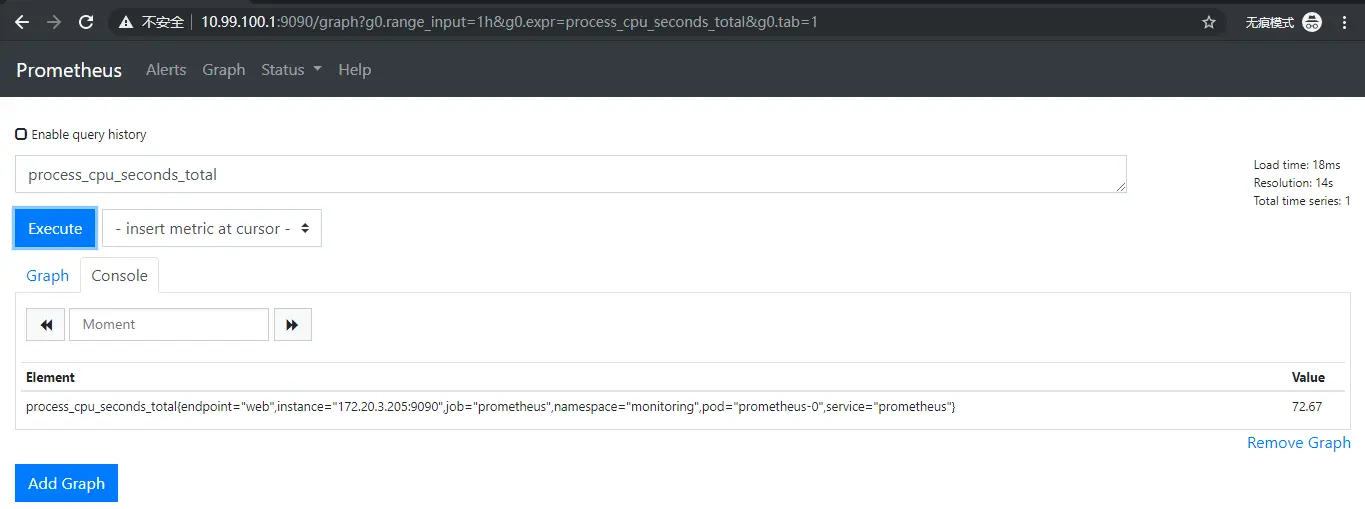Bookmark this page with the star icon
1365x509 pixels.
coord(1209,22)
